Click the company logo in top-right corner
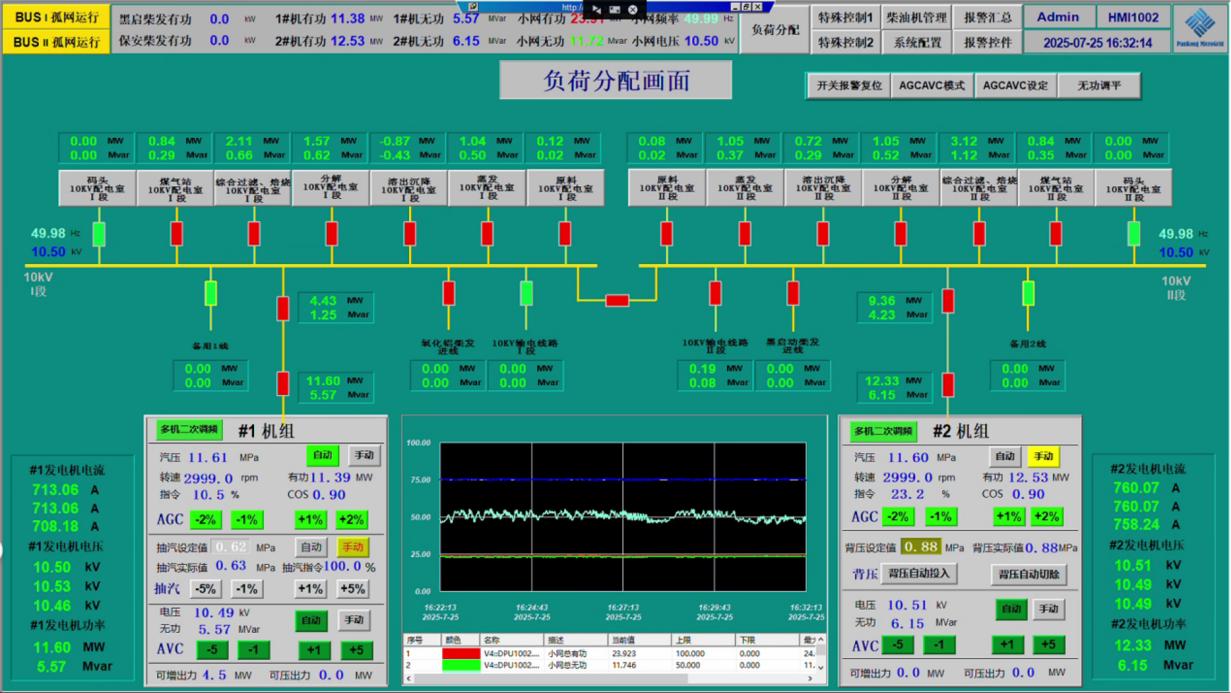This screenshot has height=693, width=1231. point(1197,27)
